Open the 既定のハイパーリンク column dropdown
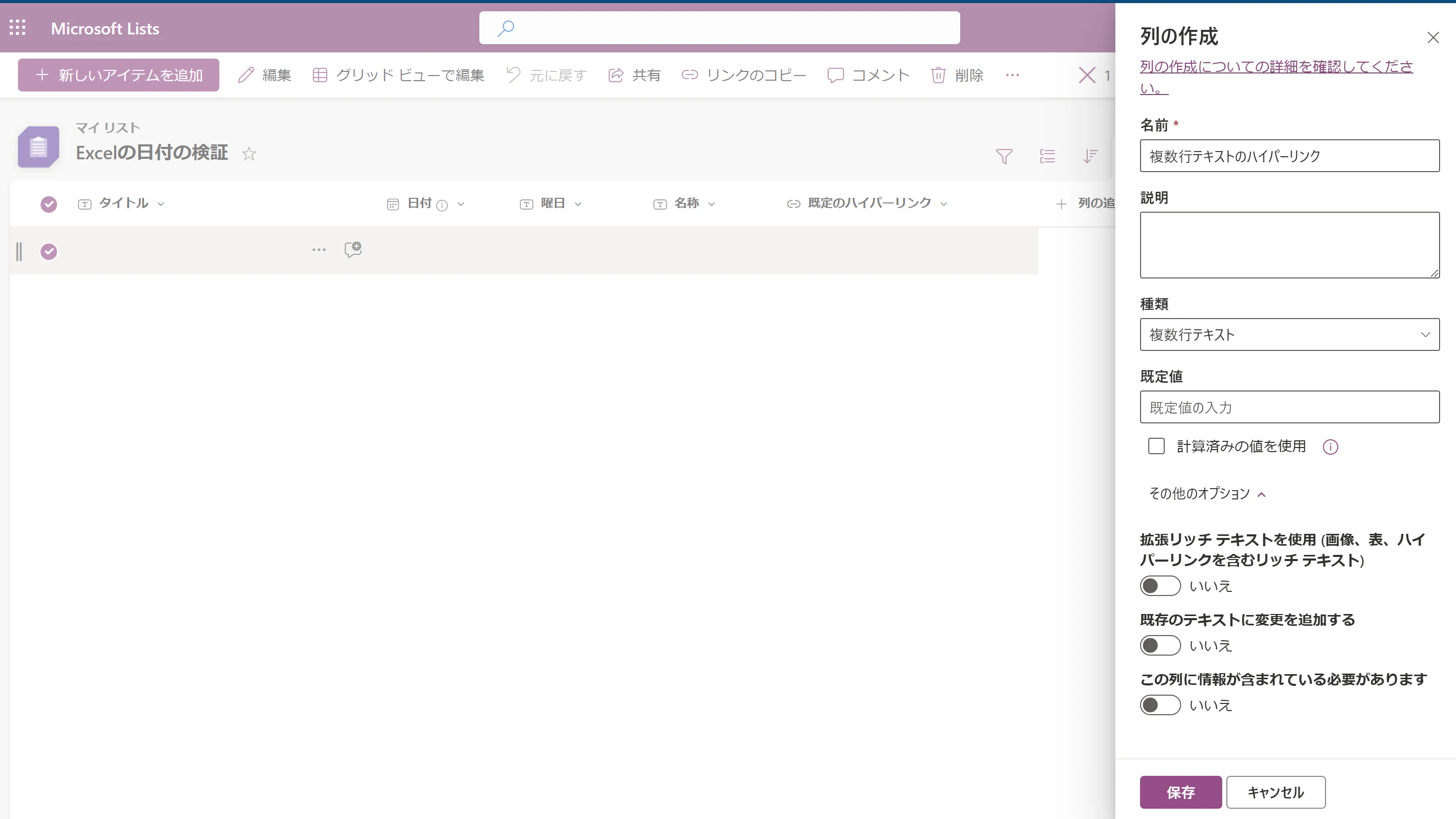The height and width of the screenshot is (819, 1456). (943, 204)
